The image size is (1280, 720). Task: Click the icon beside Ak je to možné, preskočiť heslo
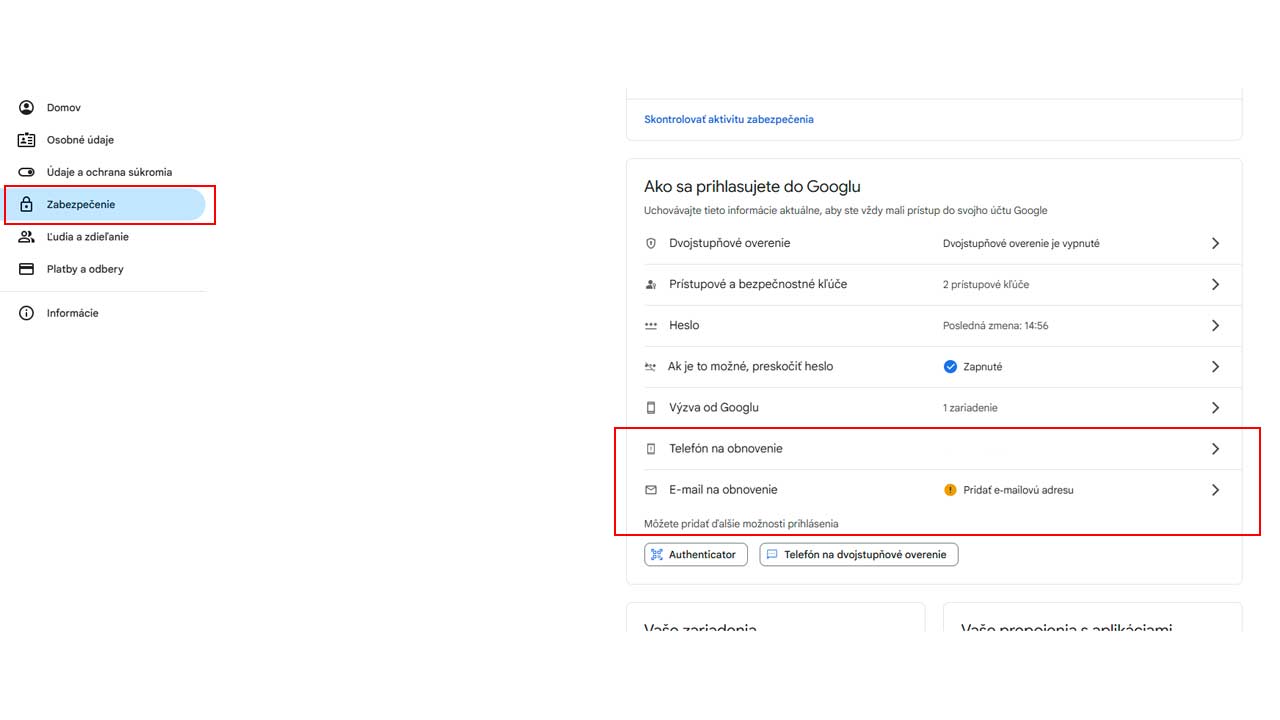[x=651, y=367]
